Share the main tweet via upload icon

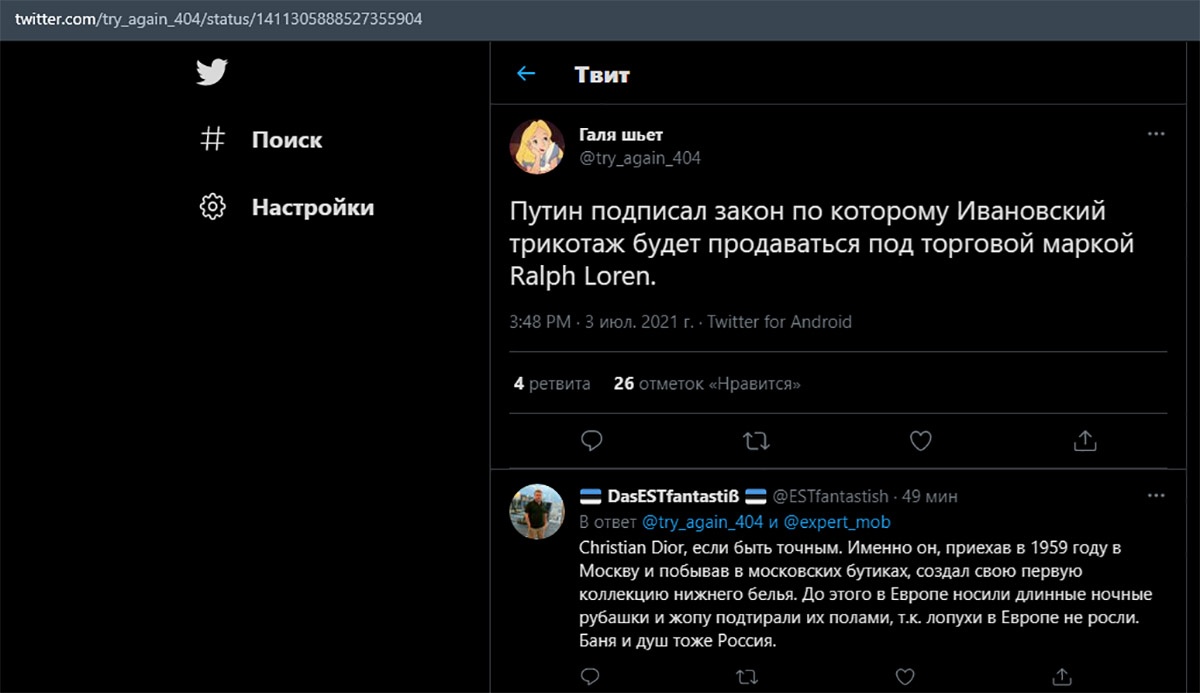(1085, 440)
